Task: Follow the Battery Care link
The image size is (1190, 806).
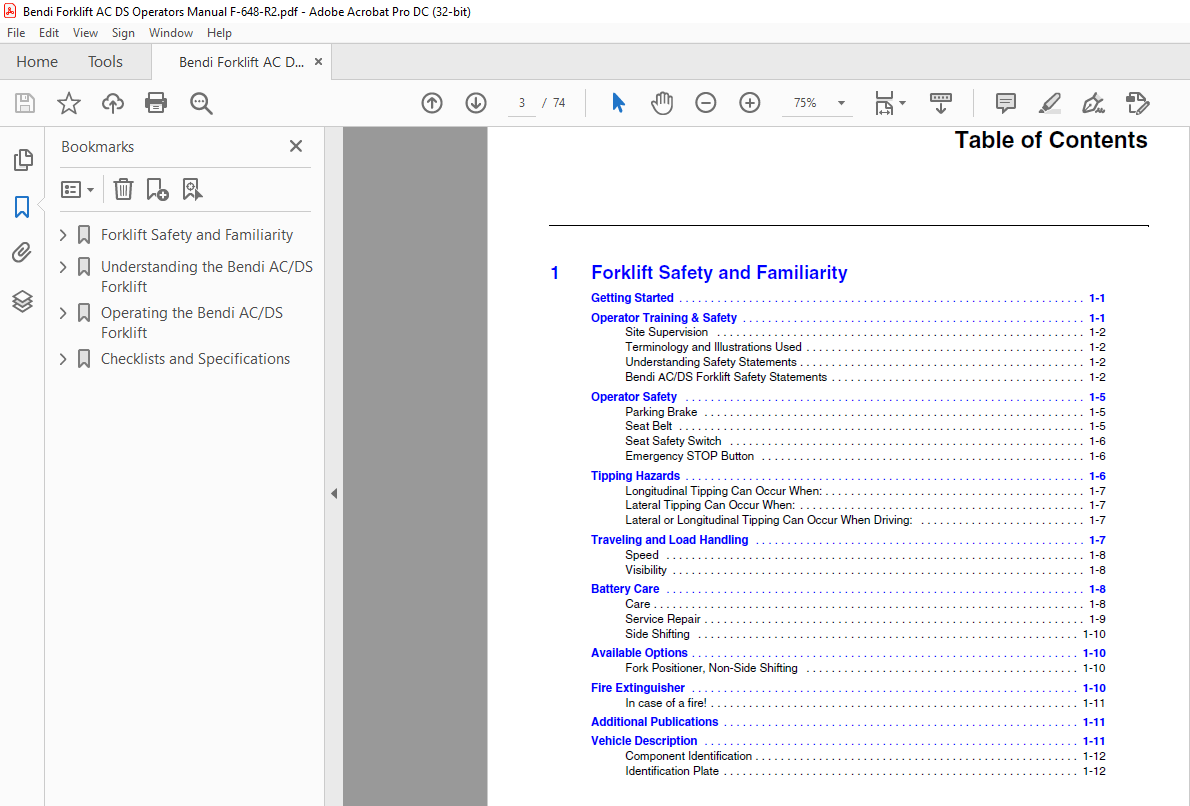Action: (625, 589)
